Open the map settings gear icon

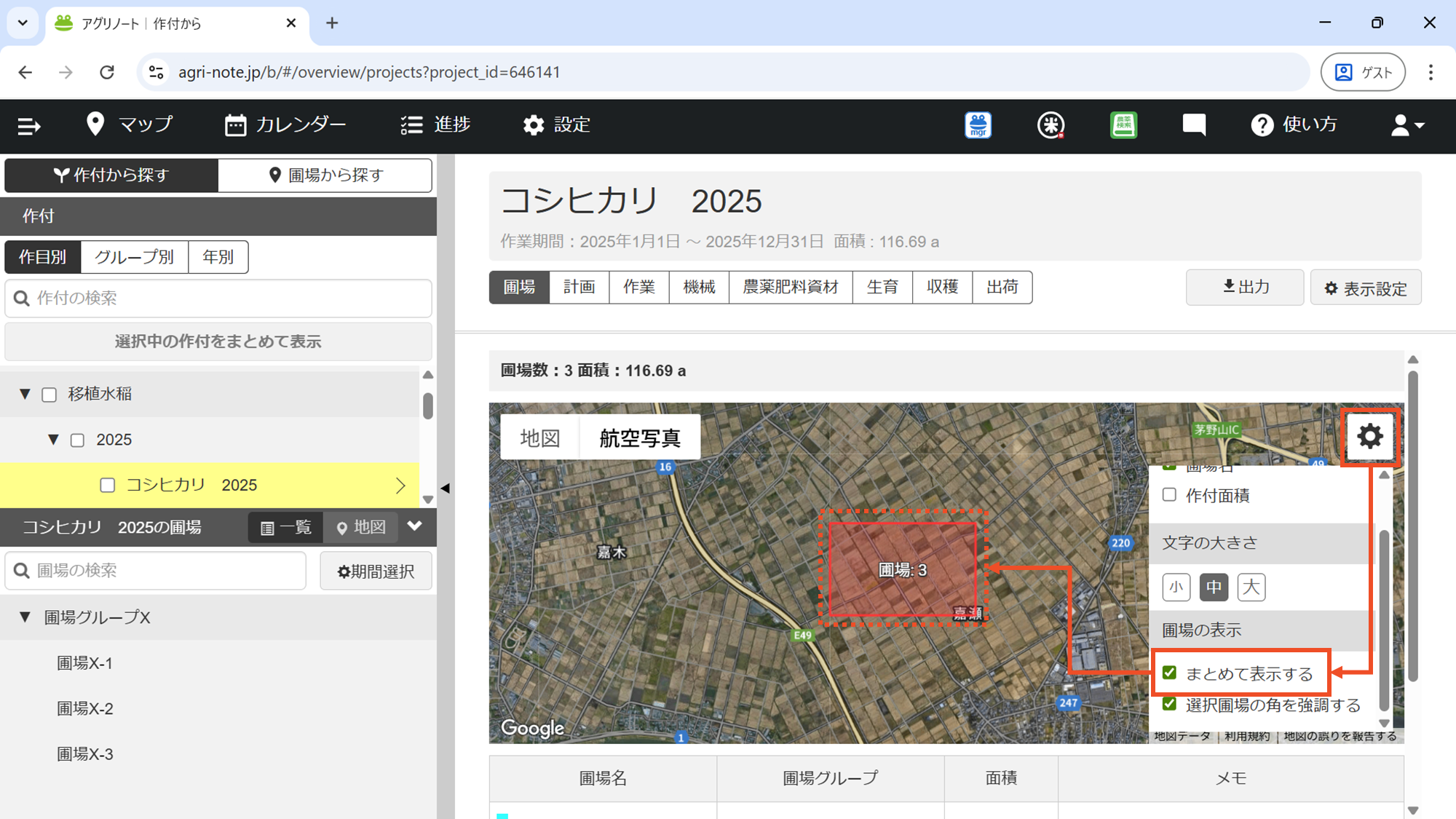[1369, 436]
